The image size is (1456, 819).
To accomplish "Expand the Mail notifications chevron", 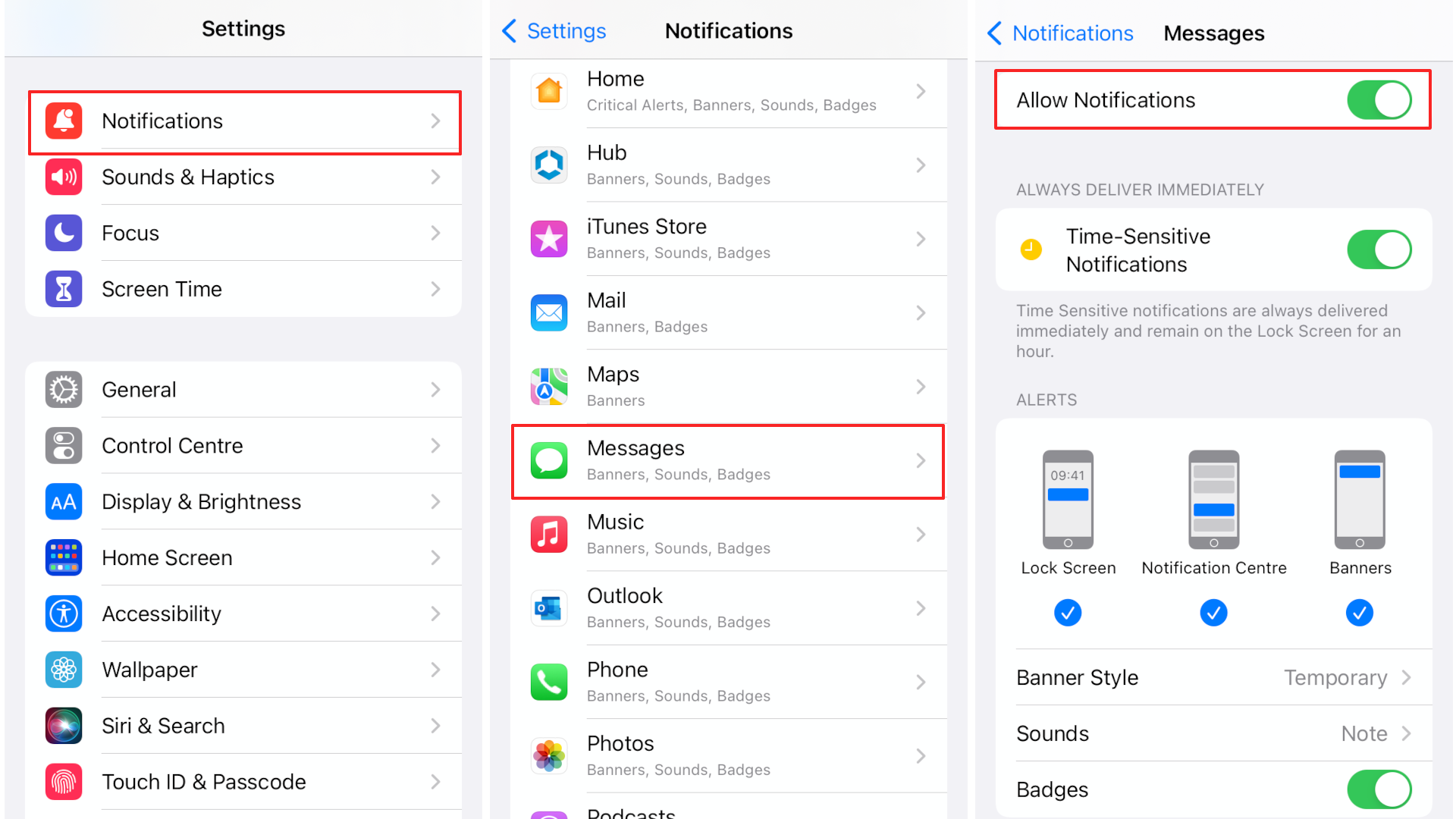I will [921, 313].
